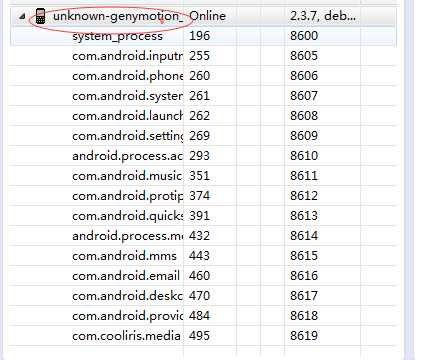
Task: Click PID value 262
Action: click(199, 116)
